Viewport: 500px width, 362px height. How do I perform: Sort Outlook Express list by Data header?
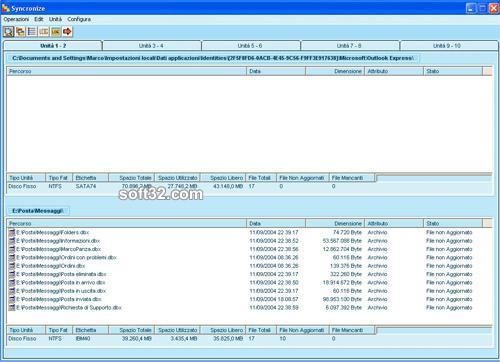[276, 71]
